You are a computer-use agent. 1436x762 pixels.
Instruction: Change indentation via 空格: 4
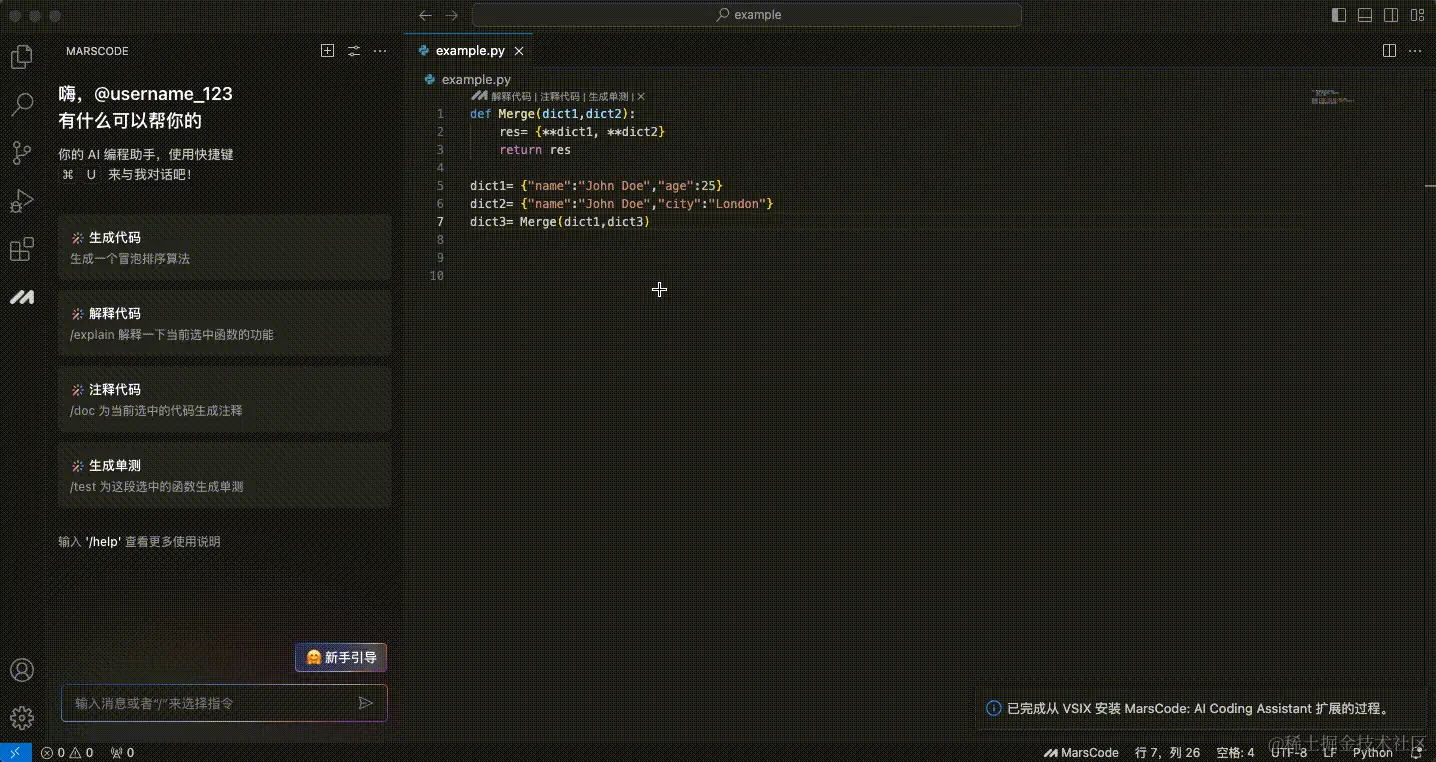tap(1235, 752)
